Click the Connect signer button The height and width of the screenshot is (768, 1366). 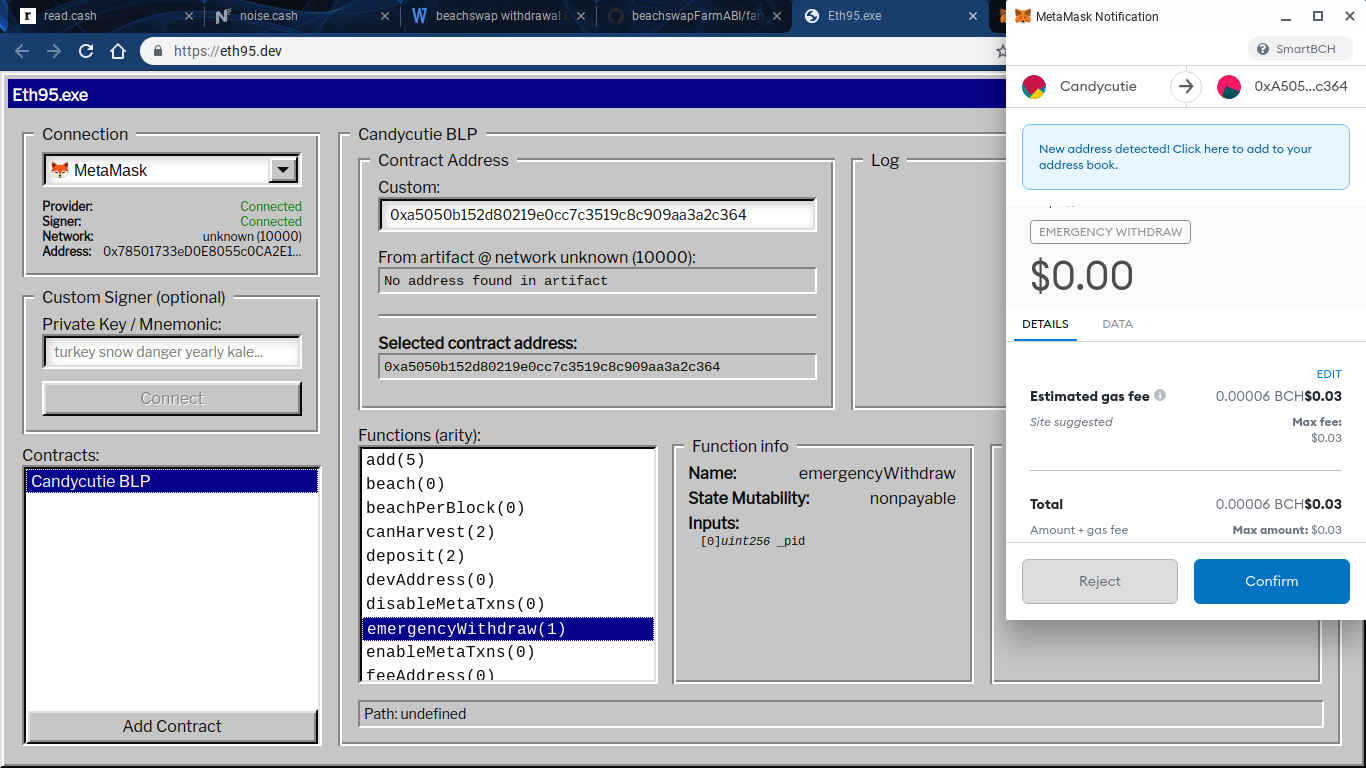click(x=172, y=398)
